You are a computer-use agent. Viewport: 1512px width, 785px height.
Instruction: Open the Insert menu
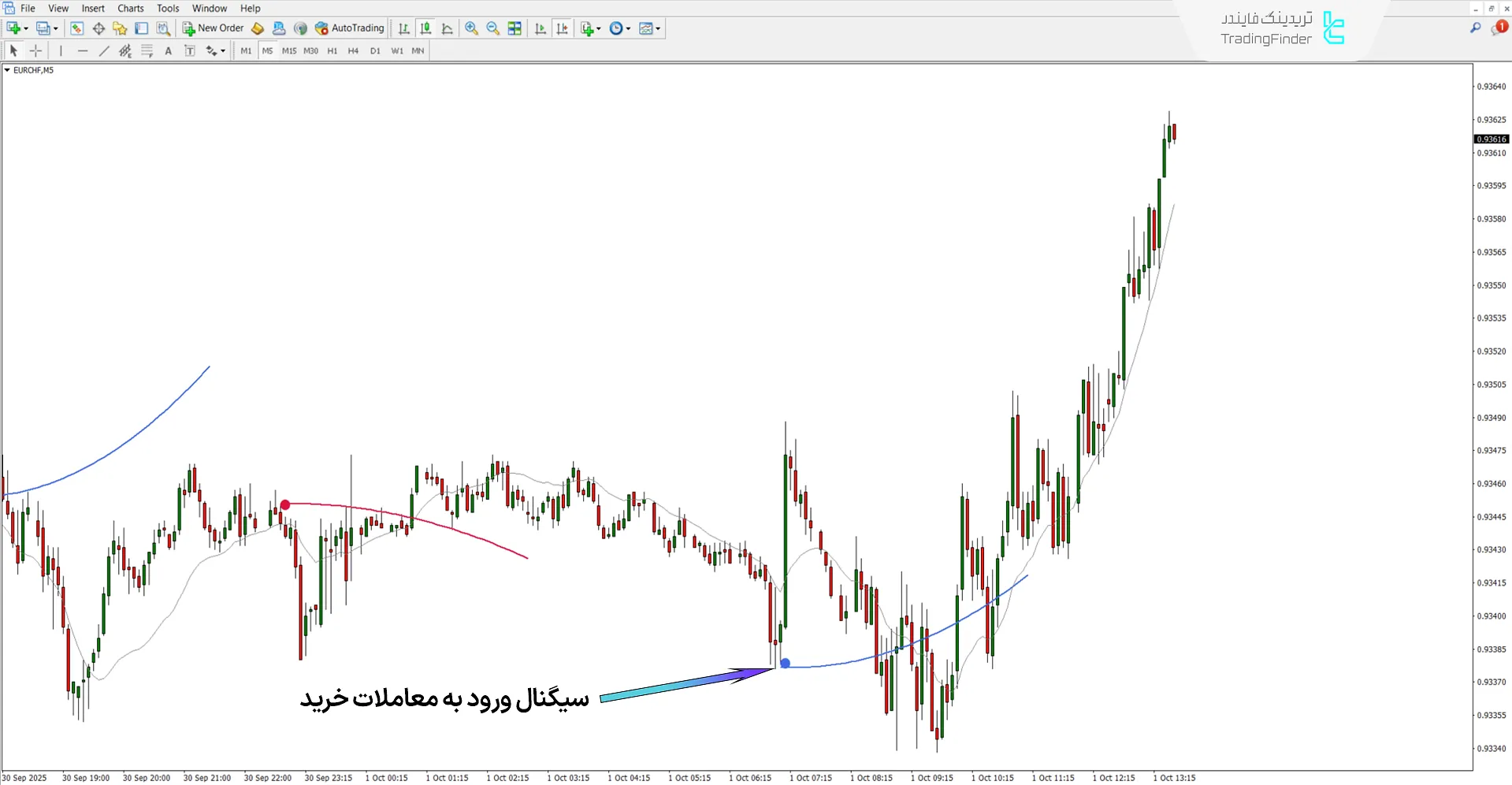(x=93, y=8)
